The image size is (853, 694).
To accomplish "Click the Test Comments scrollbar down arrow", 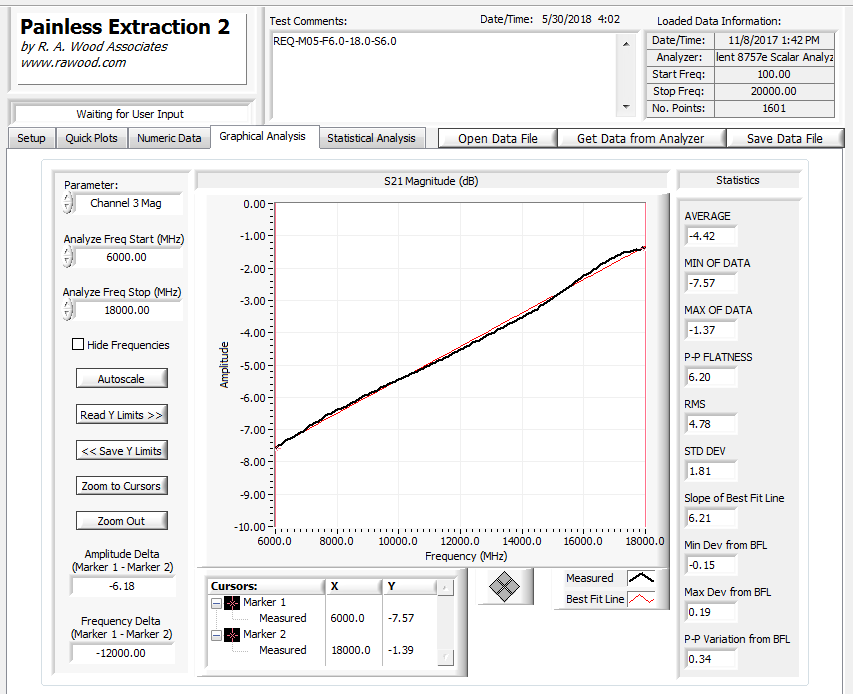I will (x=626, y=107).
